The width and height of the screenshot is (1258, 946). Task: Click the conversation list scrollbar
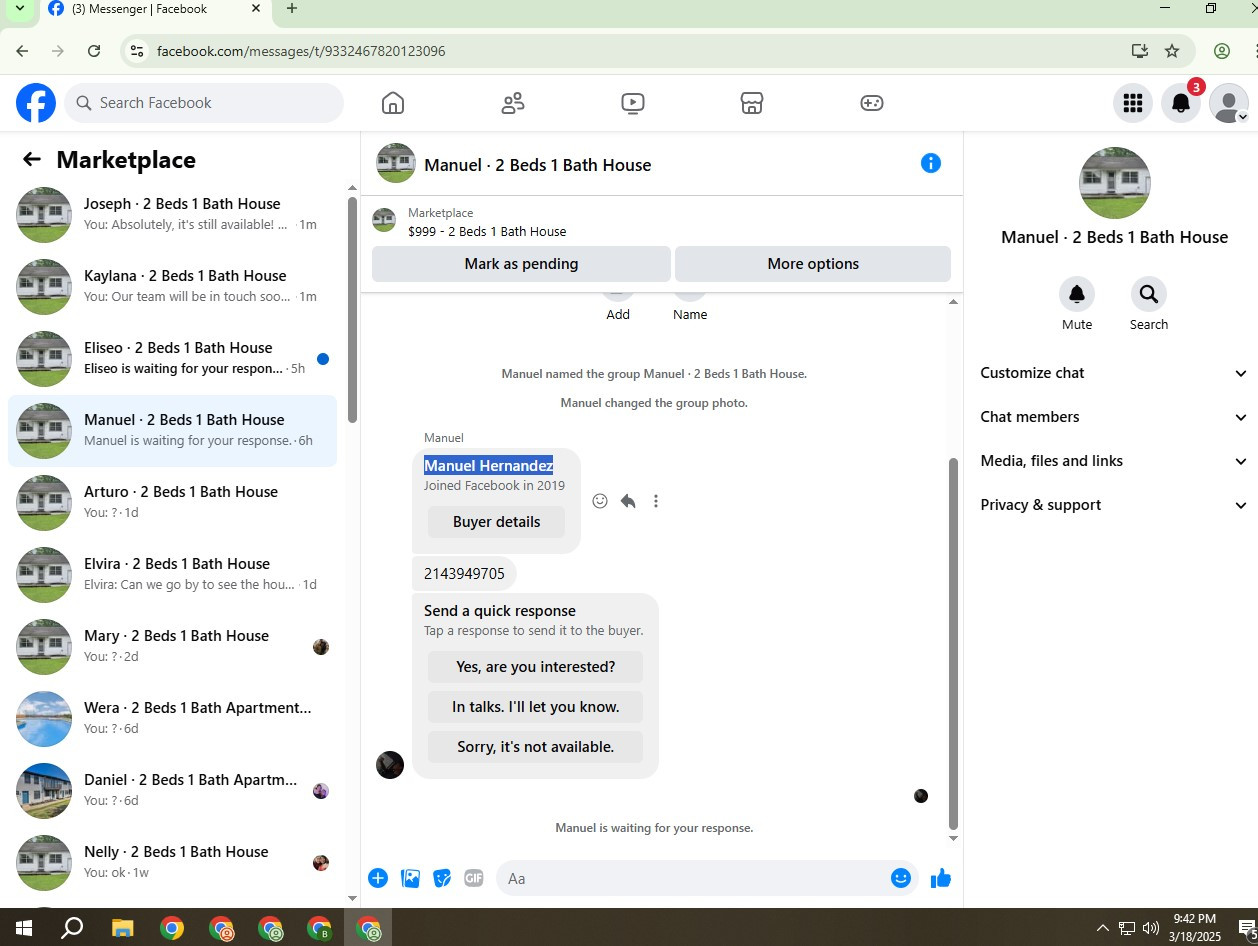pyautogui.click(x=352, y=310)
